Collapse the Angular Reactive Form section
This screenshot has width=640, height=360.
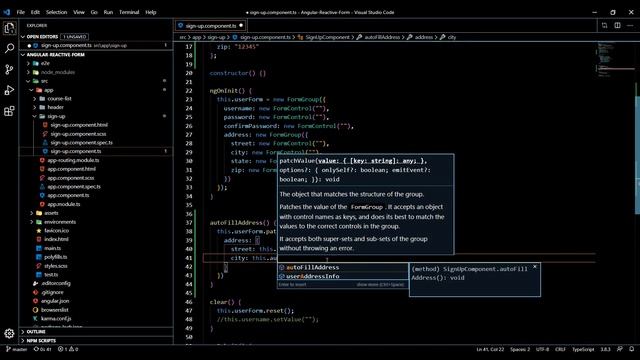(x=23, y=55)
